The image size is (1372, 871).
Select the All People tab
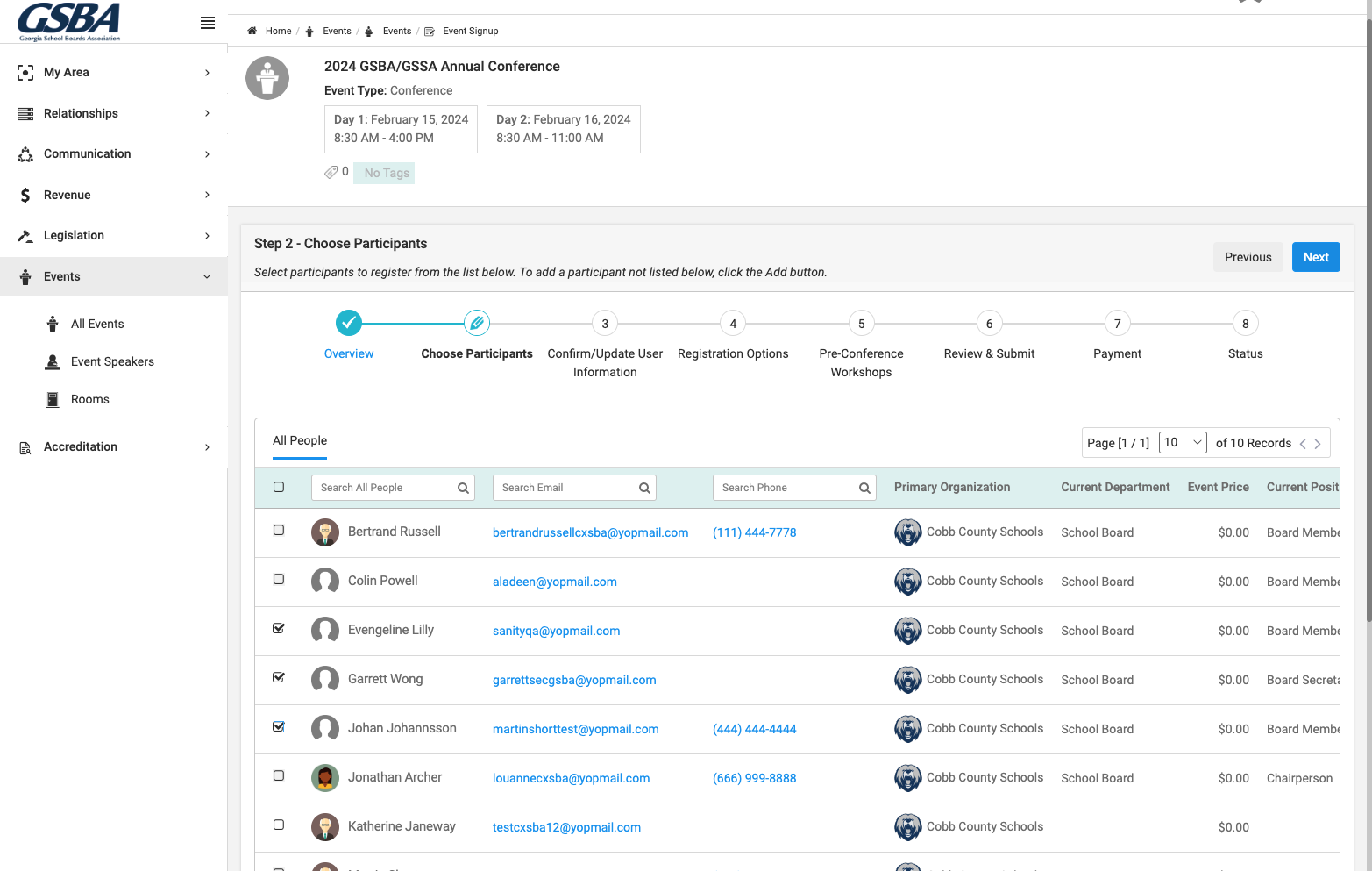click(x=300, y=441)
